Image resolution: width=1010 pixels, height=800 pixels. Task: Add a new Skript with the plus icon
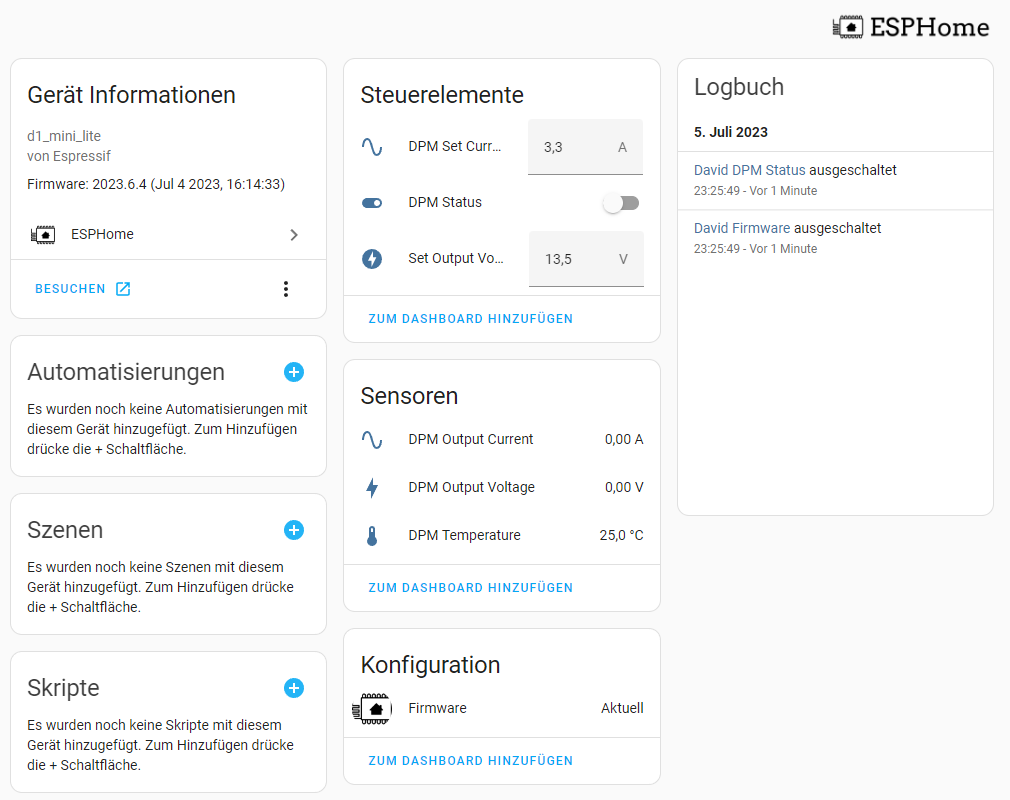294,687
